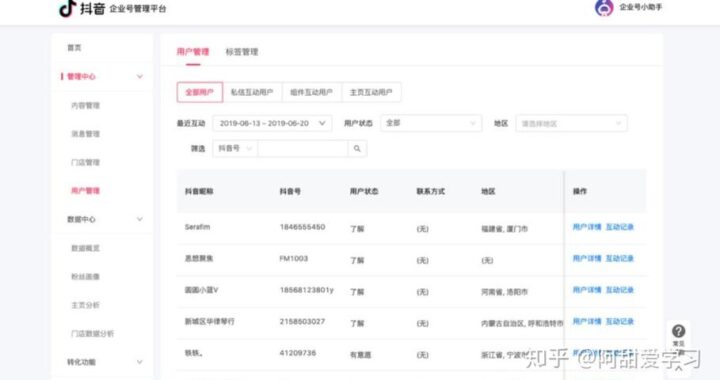Click the Douyin ID 2158503027

click(x=302, y=321)
